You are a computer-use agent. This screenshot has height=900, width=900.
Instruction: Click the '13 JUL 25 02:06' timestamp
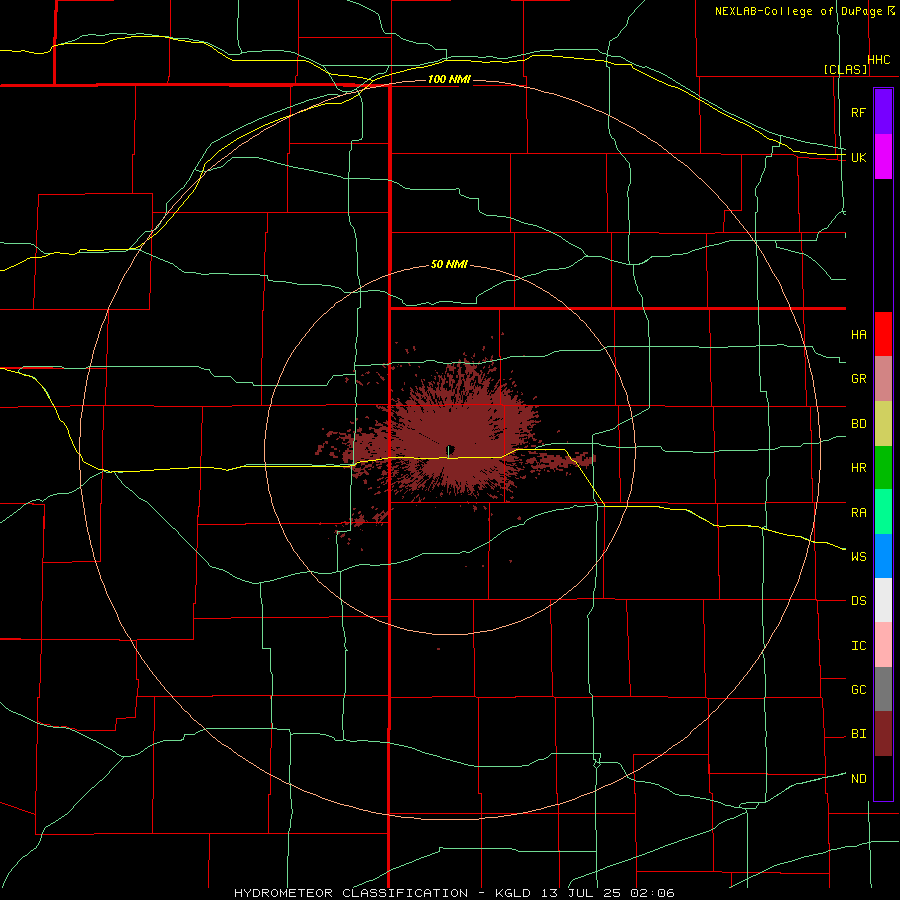[x=607, y=893]
